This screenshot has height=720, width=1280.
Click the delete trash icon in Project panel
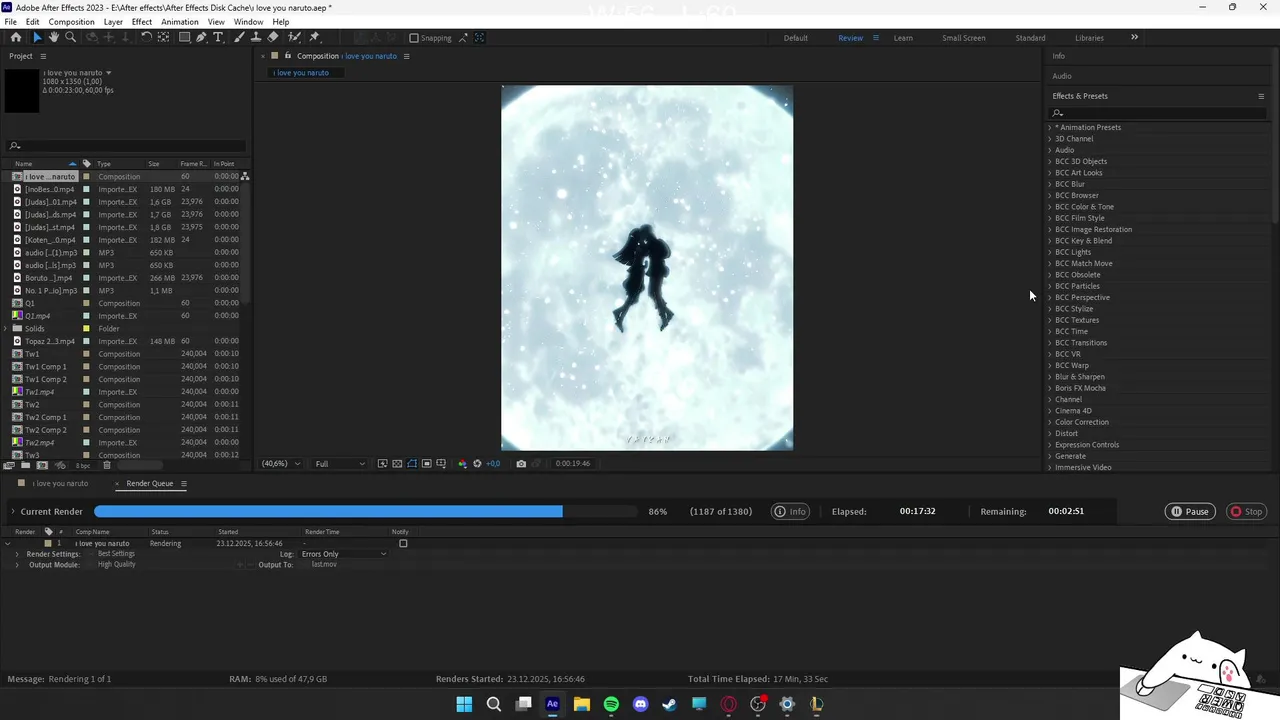point(107,465)
